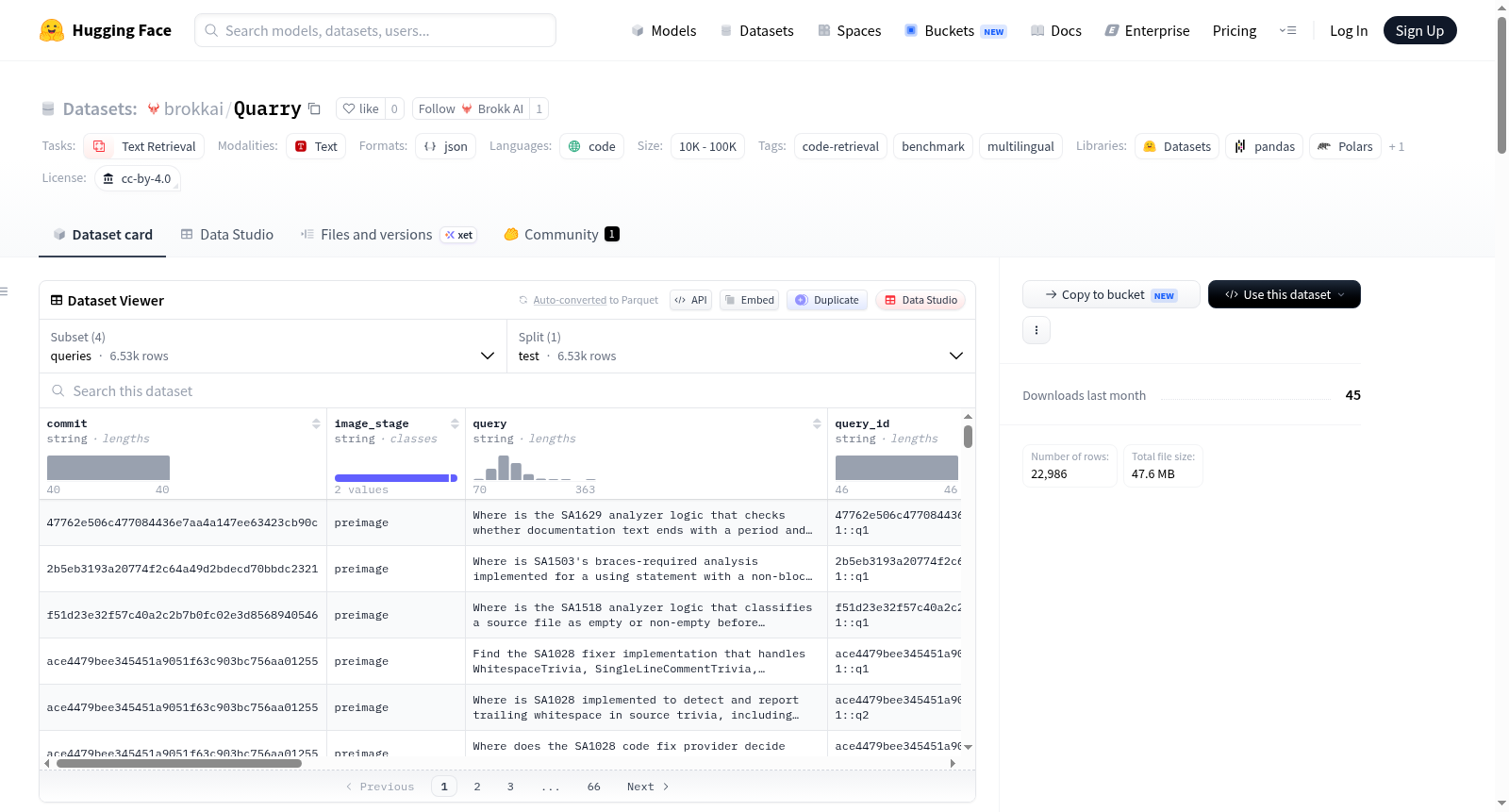1509x812 pixels.
Task: Click the Sign Up button
Action: tap(1419, 30)
